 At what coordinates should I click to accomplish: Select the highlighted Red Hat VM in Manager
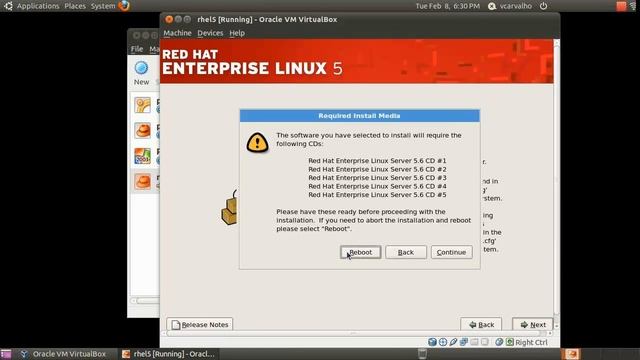tap(142, 182)
